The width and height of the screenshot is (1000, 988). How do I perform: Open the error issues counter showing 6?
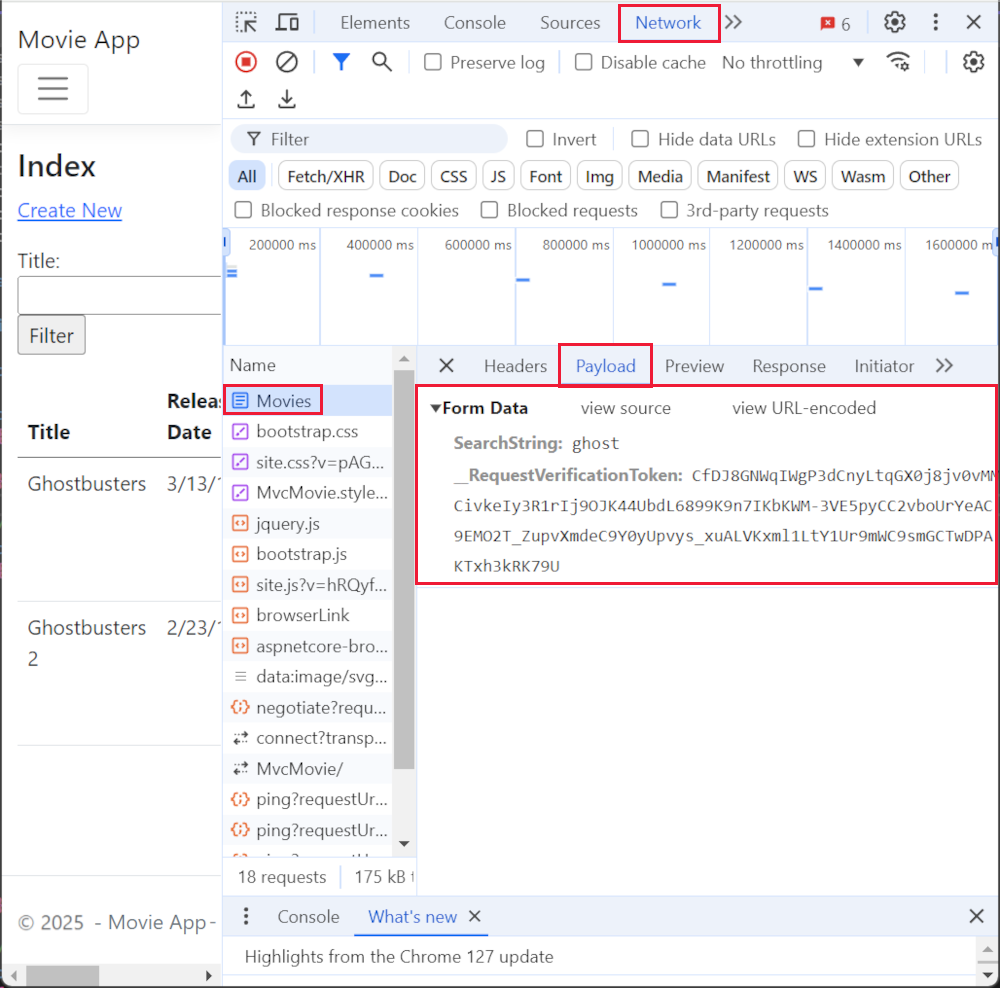[x=835, y=24]
